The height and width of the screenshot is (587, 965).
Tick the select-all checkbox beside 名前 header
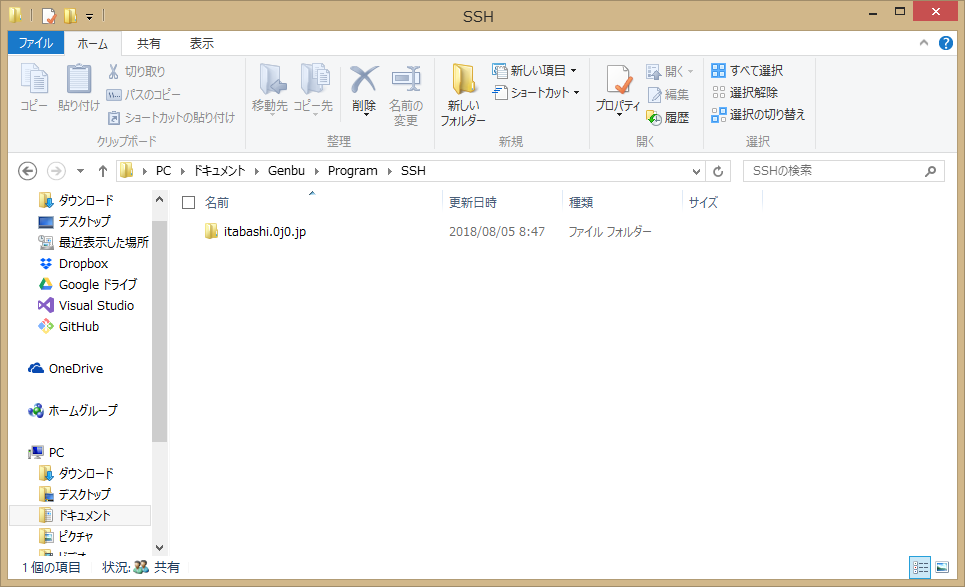pyautogui.click(x=188, y=203)
